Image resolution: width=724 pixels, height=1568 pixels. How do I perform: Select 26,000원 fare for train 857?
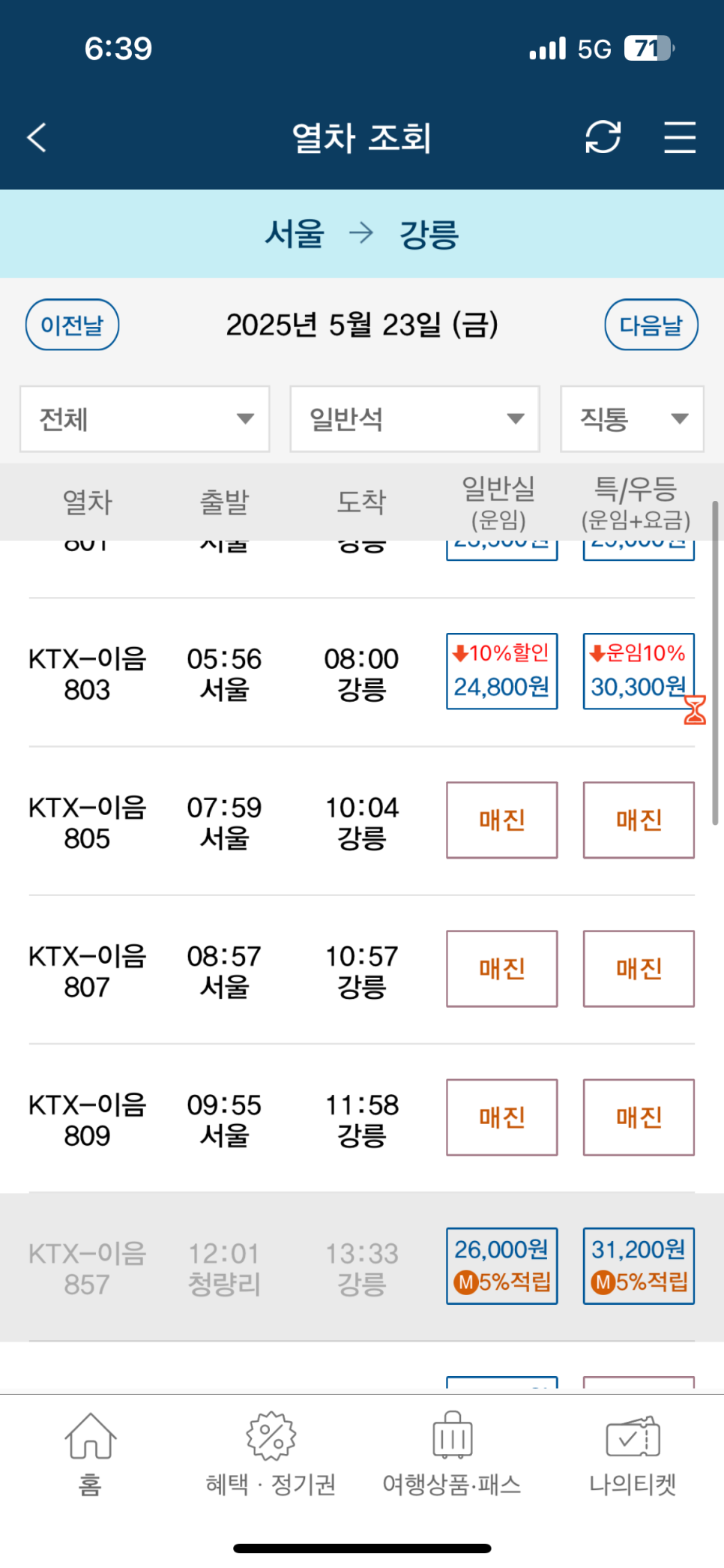502,1266
